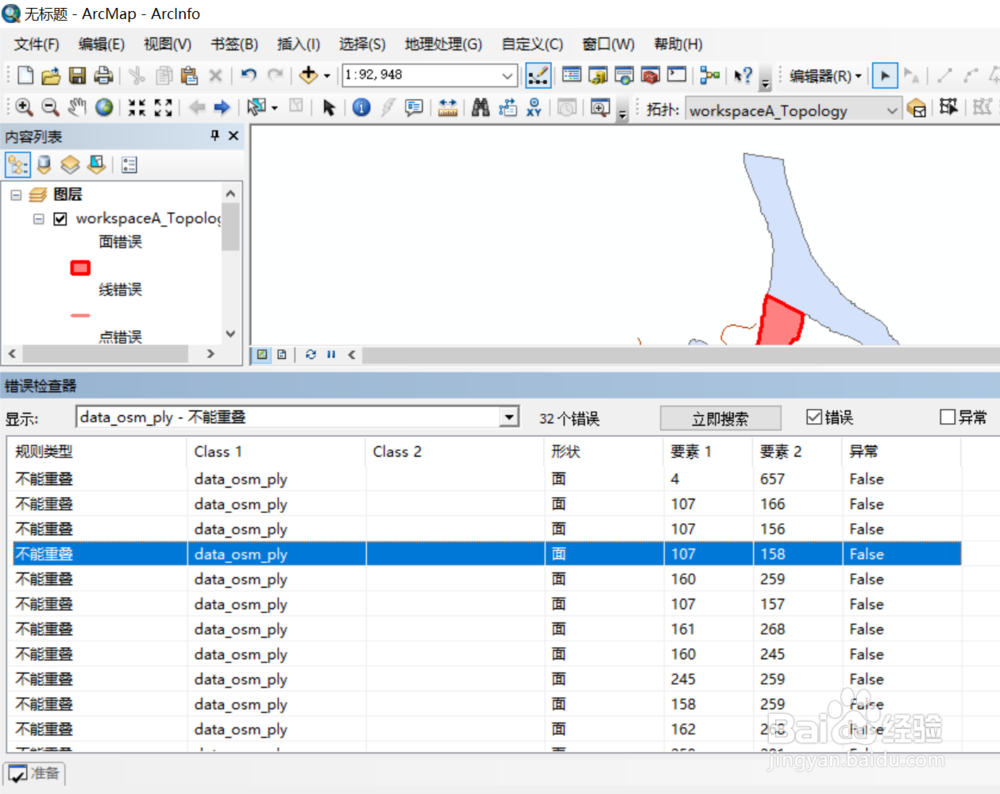Pause drawing with the pause icon
Screen dimensions: 1000x794
pyautogui.click(x=331, y=355)
